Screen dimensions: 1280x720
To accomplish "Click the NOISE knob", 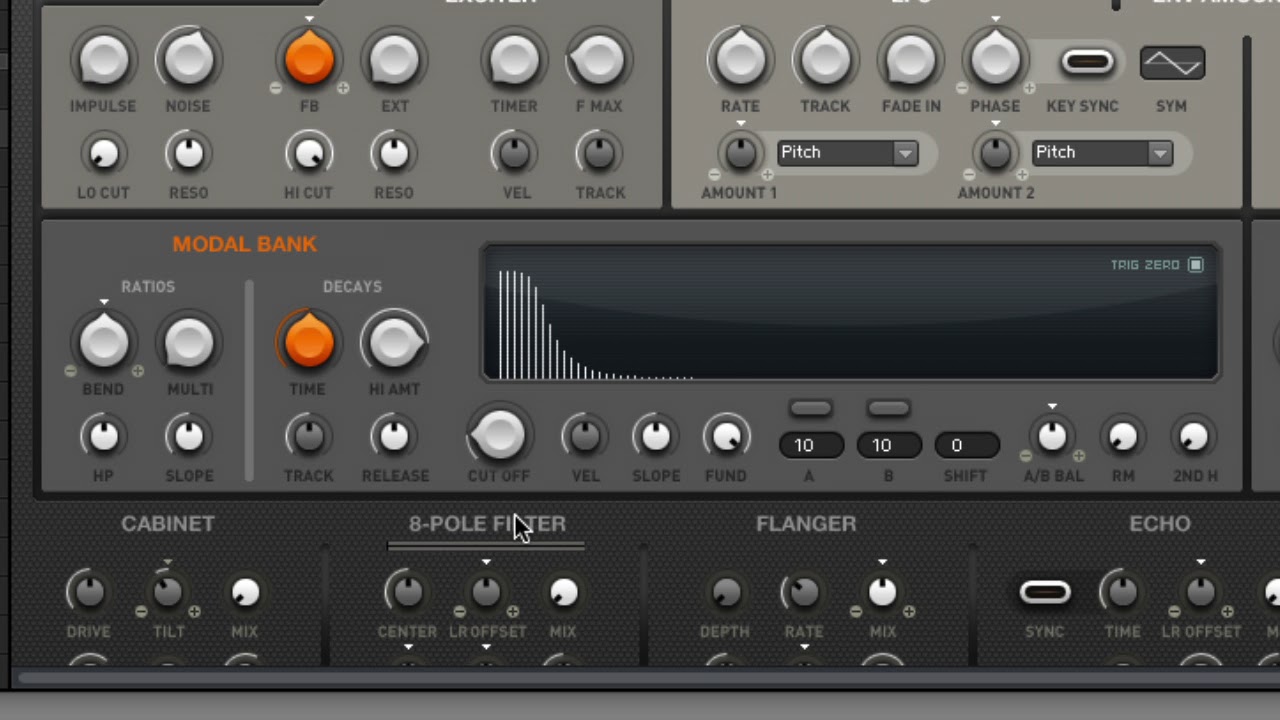I will [x=188, y=58].
